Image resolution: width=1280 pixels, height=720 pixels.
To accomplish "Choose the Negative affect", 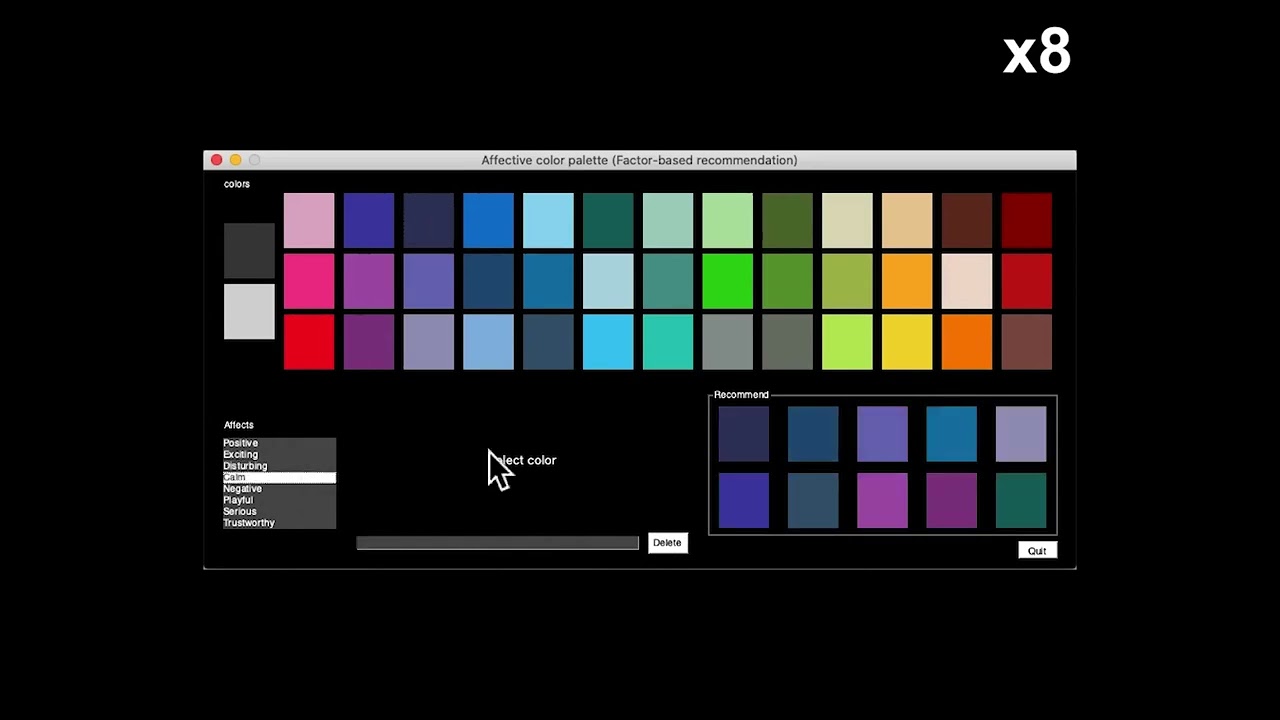I will click(279, 489).
